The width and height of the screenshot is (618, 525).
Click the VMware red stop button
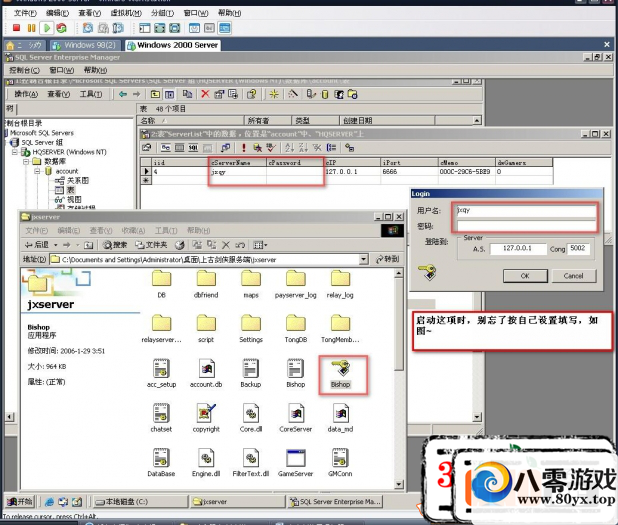tap(16, 28)
